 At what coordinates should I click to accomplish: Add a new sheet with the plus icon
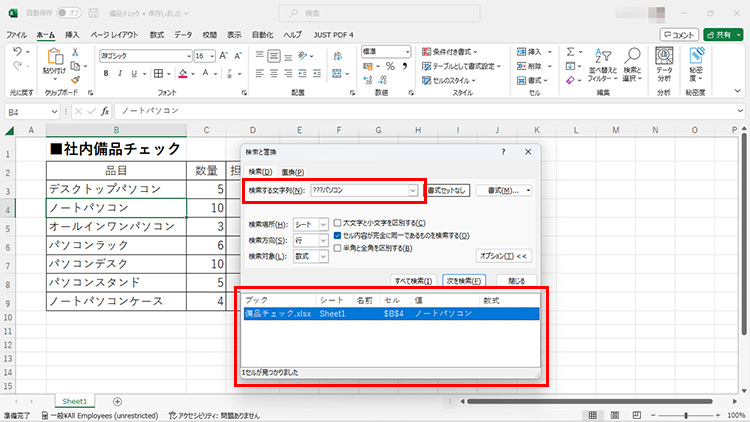pos(117,401)
